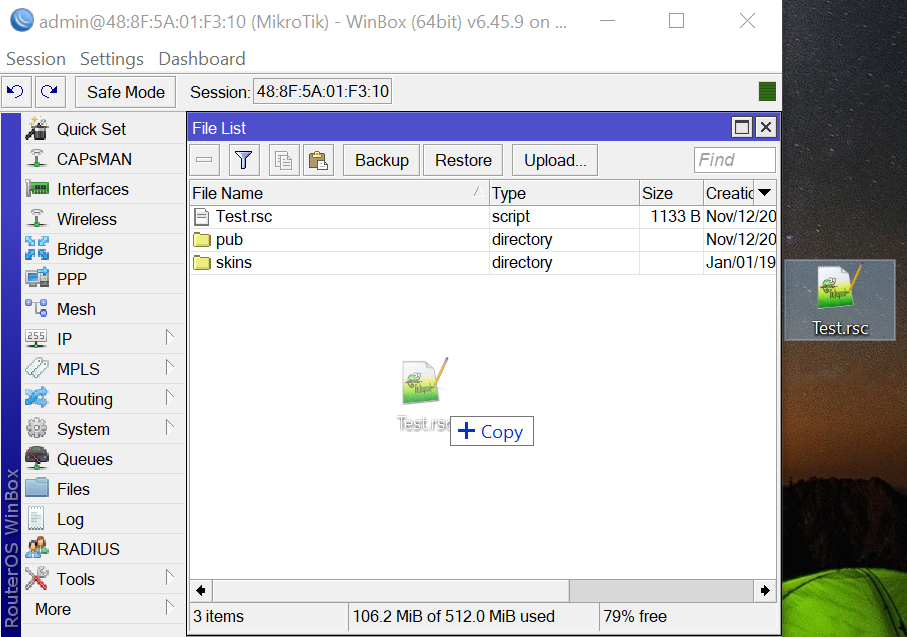
Task: Click the Backup button
Action: point(382,160)
